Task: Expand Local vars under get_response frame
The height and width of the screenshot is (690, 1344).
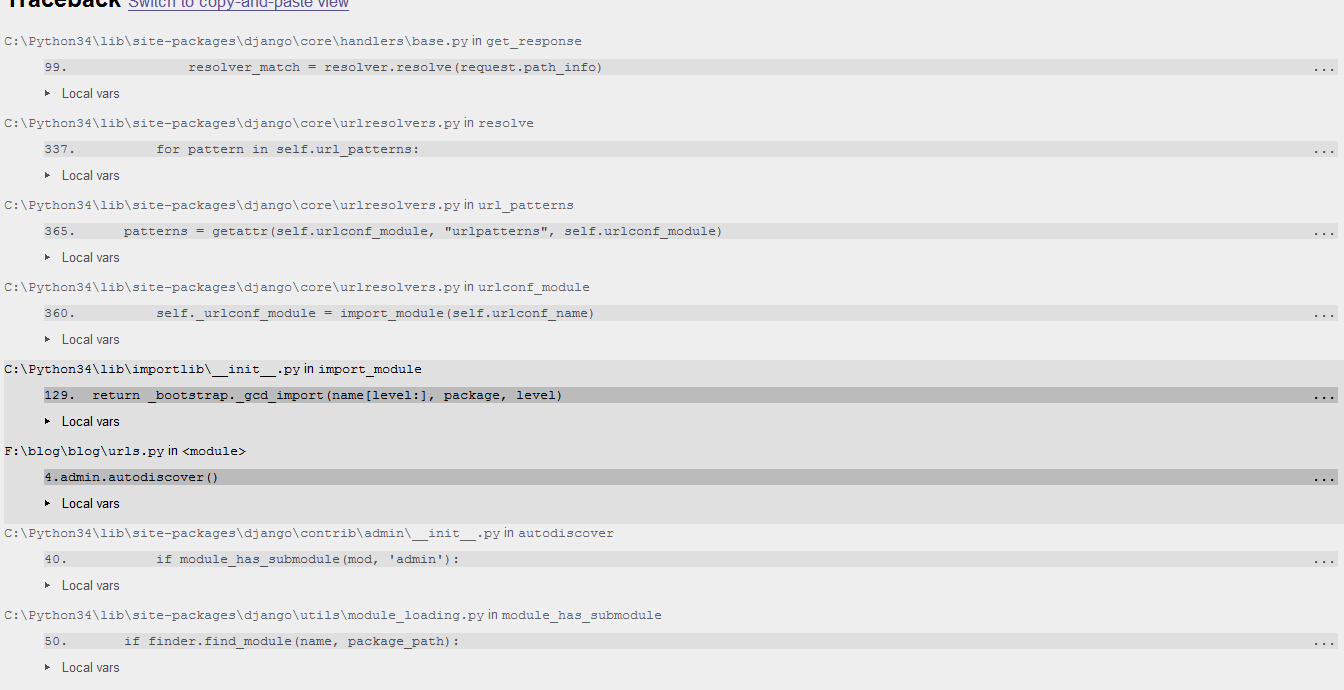Action: (90, 93)
